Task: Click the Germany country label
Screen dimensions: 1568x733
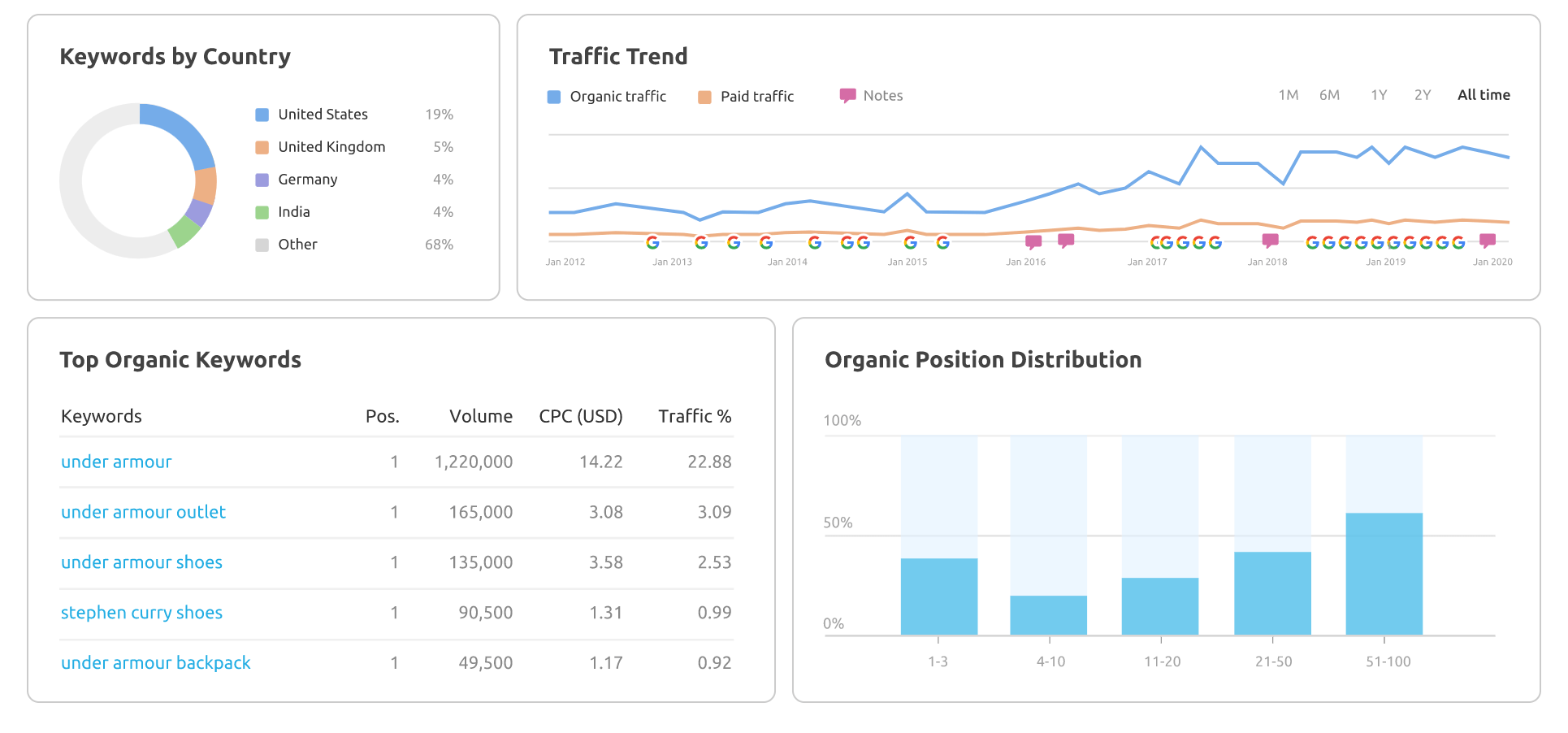Action: tap(307, 180)
